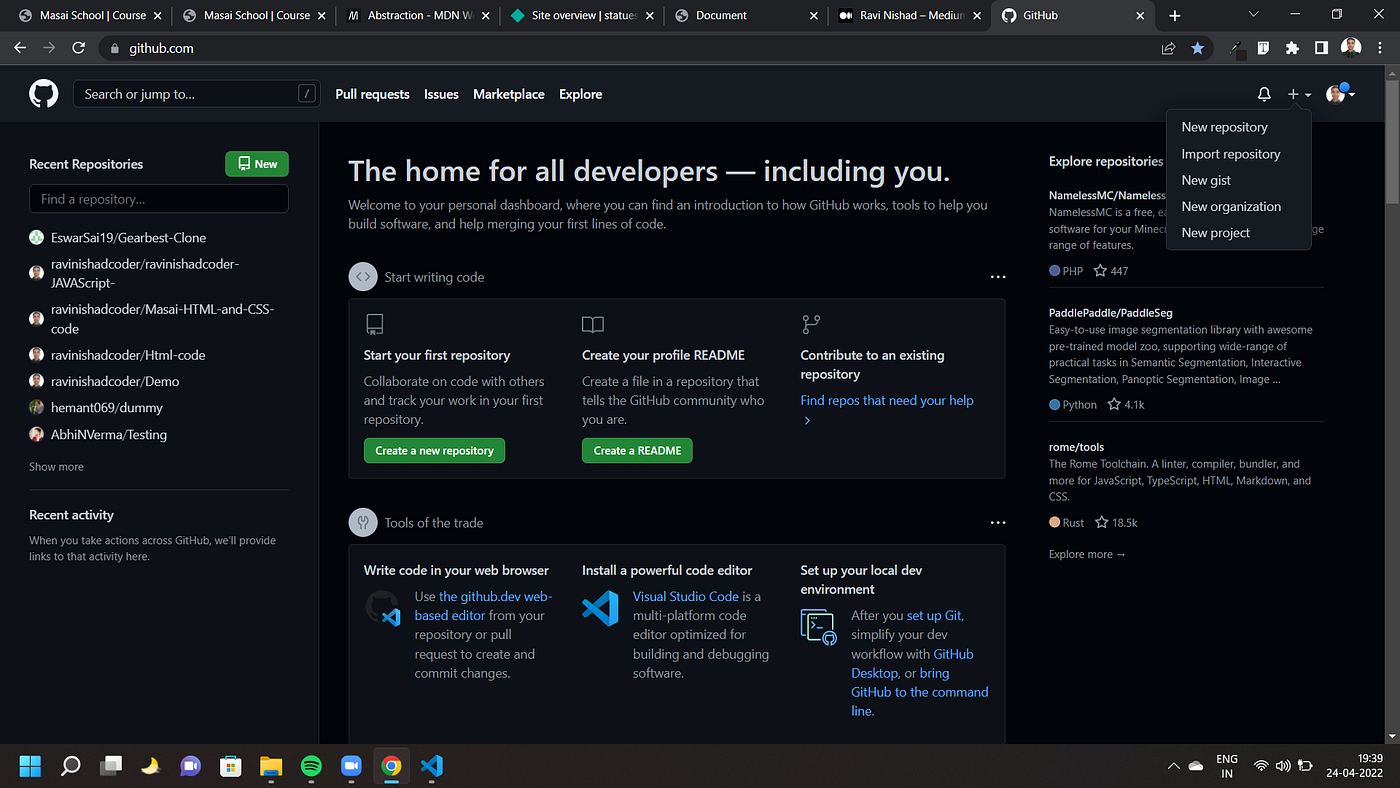The height and width of the screenshot is (788, 1400).
Task: Click the Create a README button
Action: (637, 450)
